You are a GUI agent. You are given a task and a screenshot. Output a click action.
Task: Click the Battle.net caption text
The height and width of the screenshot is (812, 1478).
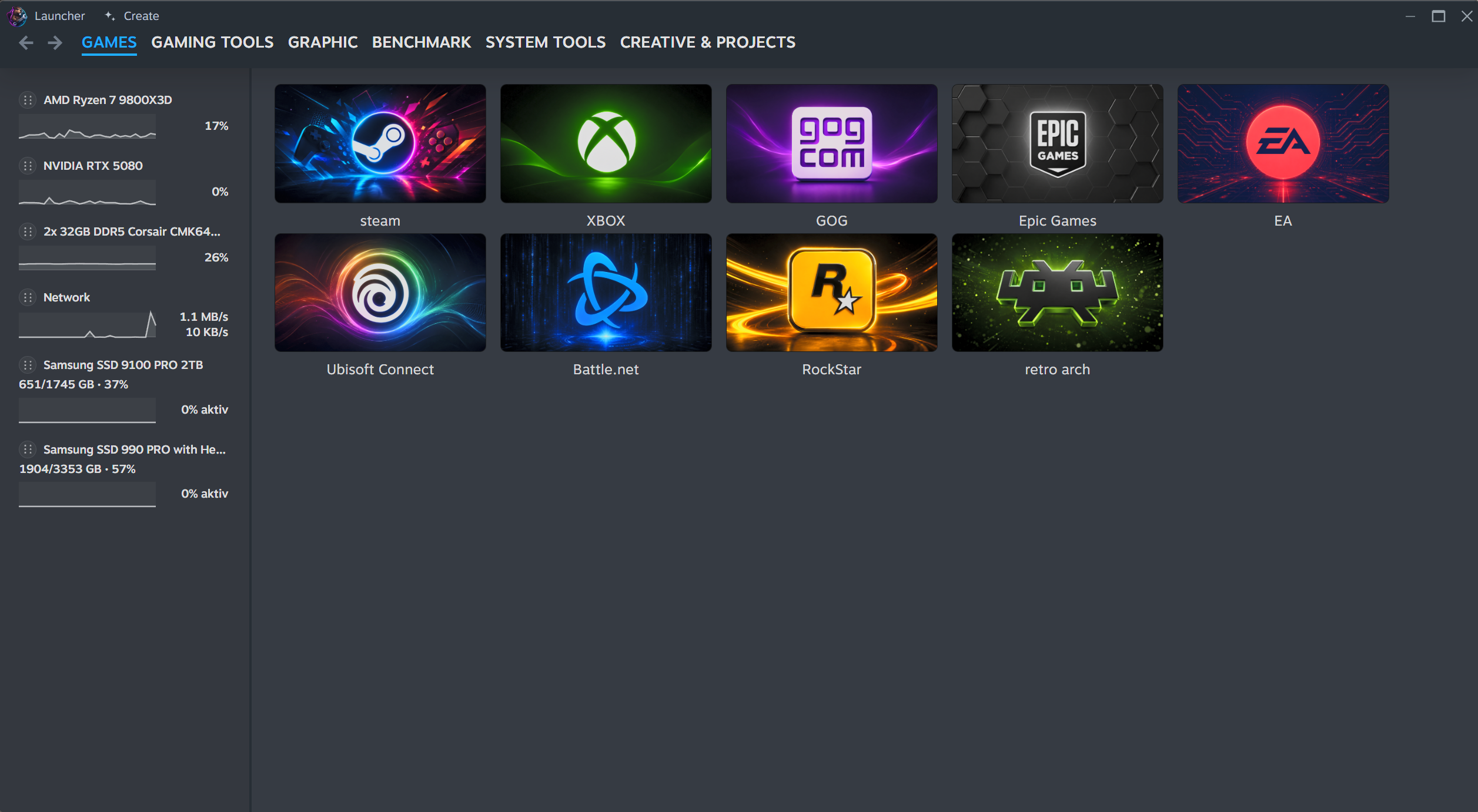606,370
